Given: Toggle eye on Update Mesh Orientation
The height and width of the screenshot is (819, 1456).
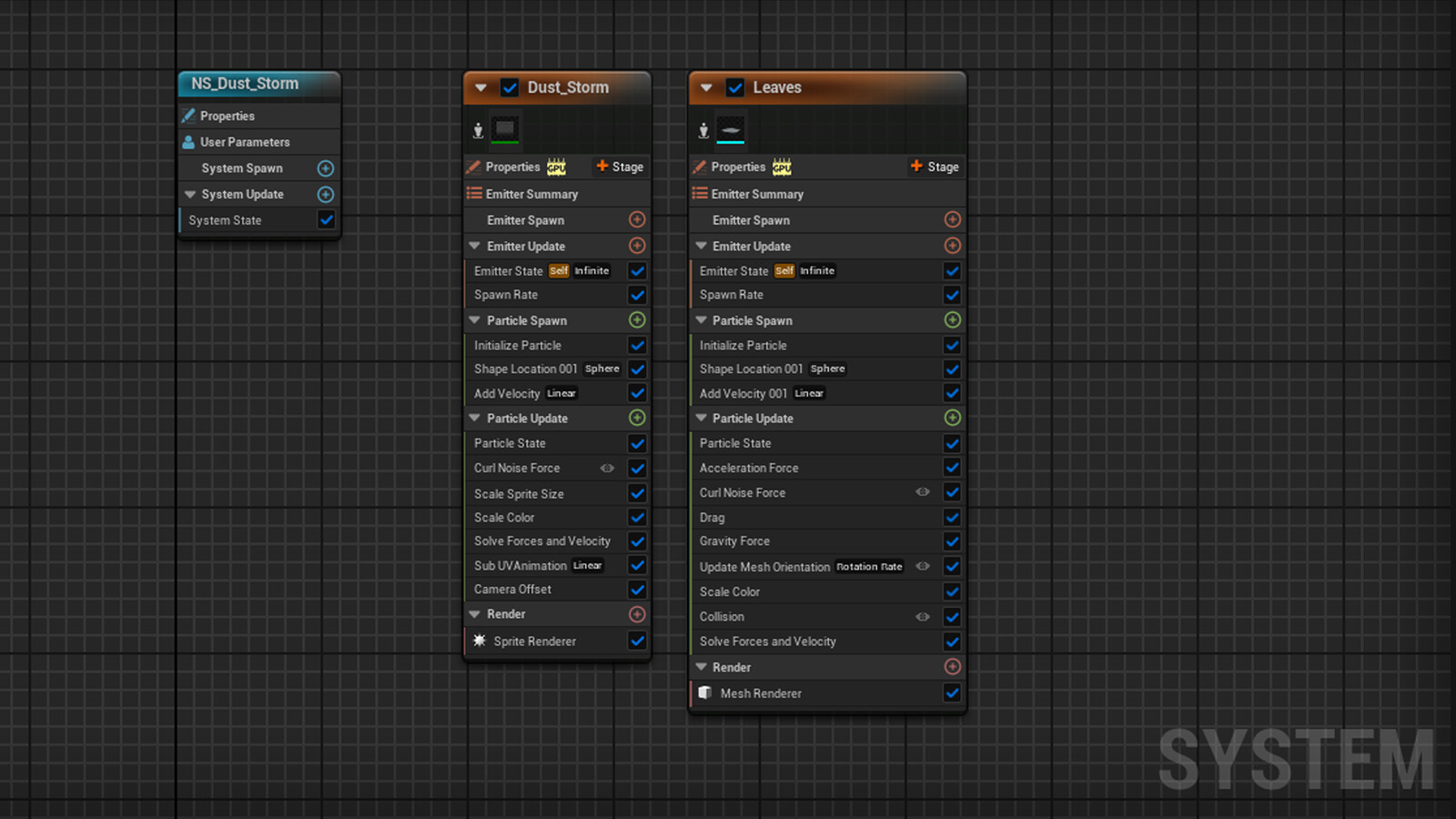Looking at the screenshot, I should pyautogui.click(x=923, y=566).
